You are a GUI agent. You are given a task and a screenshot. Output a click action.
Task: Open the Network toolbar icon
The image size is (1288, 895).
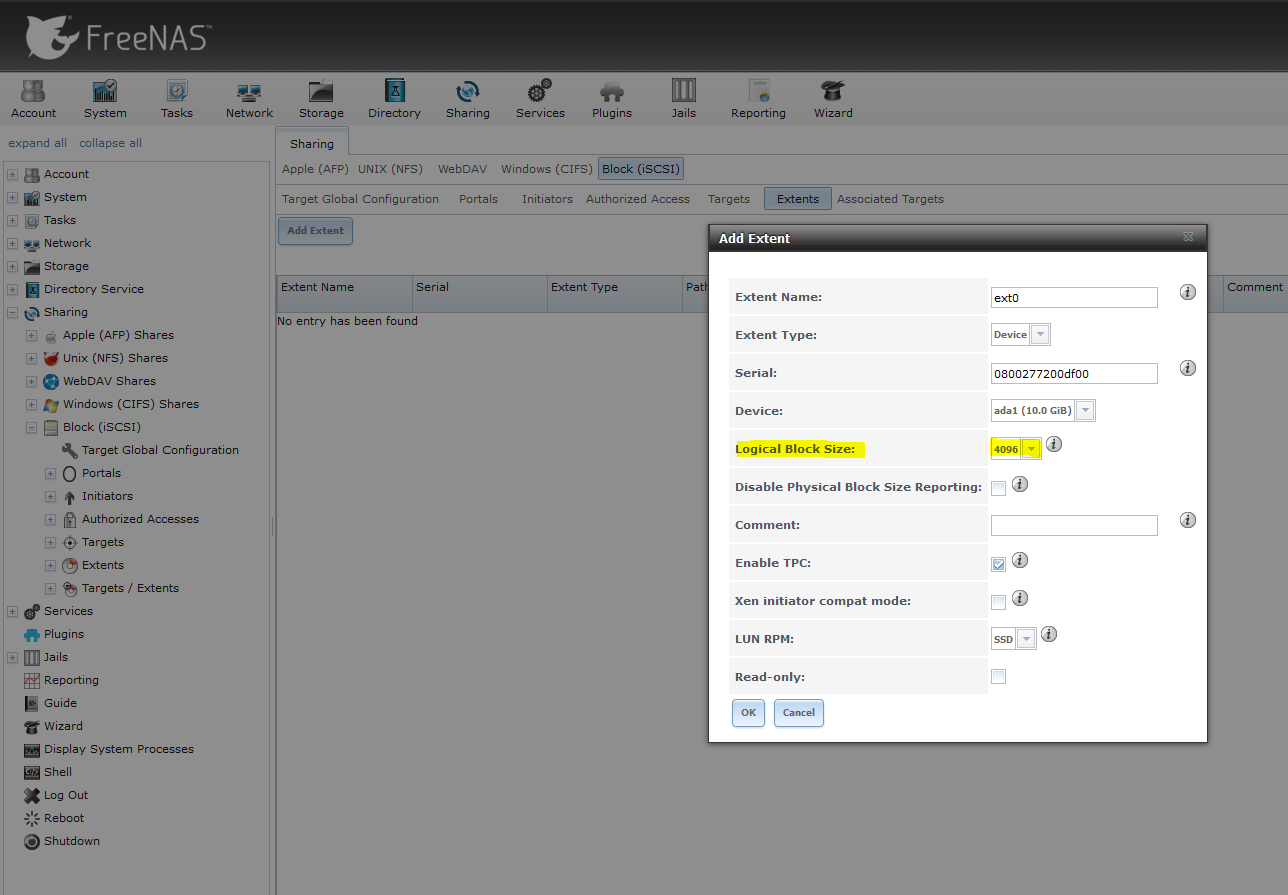point(249,100)
